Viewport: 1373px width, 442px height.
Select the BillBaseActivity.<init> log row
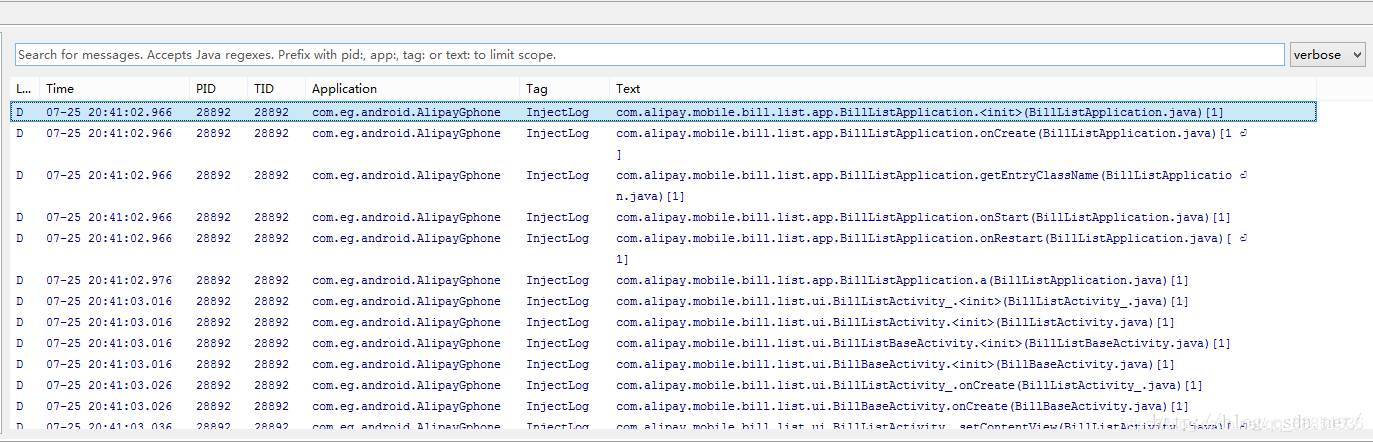pyautogui.click(x=663, y=364)
